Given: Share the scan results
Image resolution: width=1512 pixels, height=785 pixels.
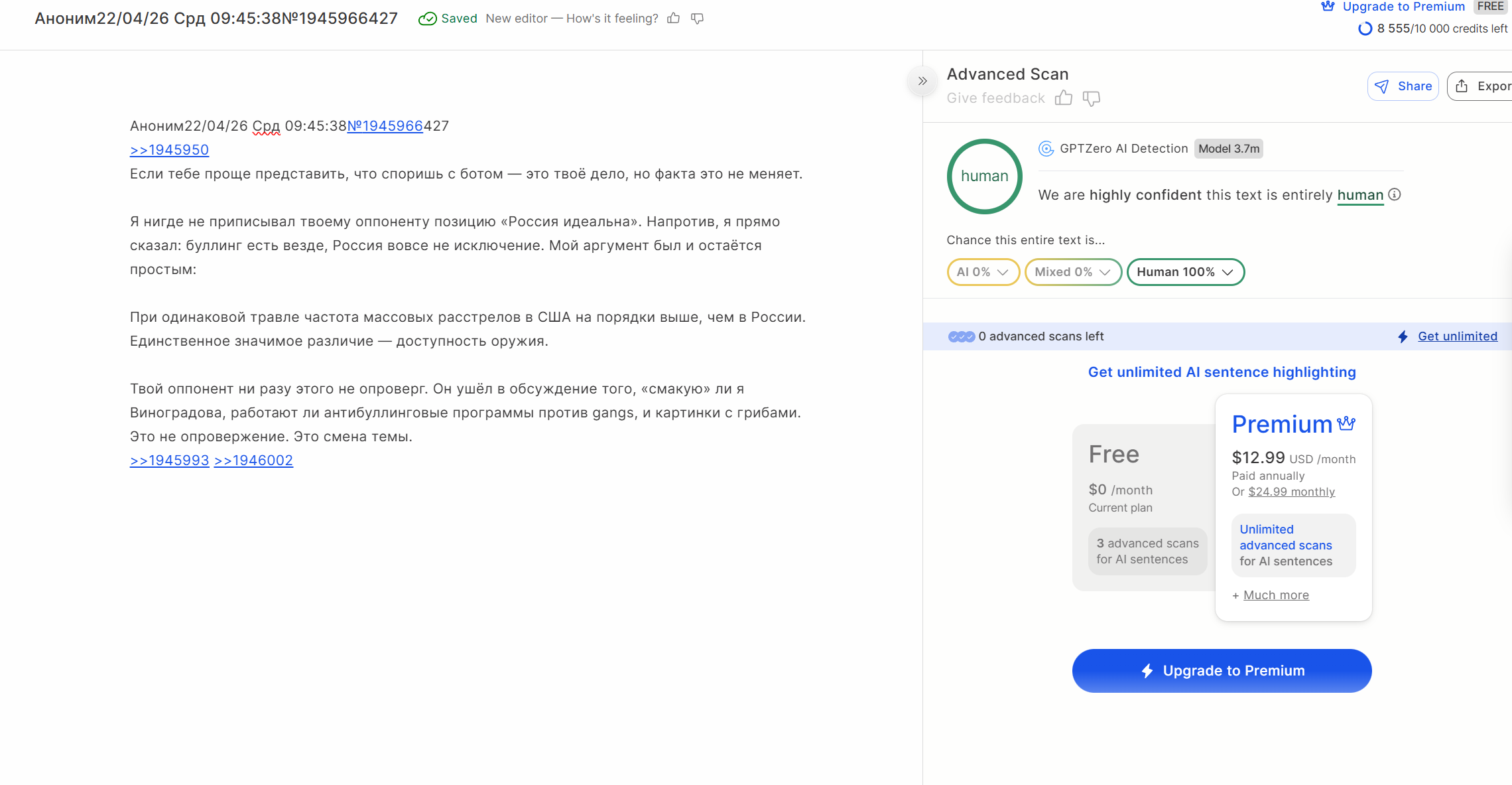Looking at the screenshot, I should point(1403,86).
